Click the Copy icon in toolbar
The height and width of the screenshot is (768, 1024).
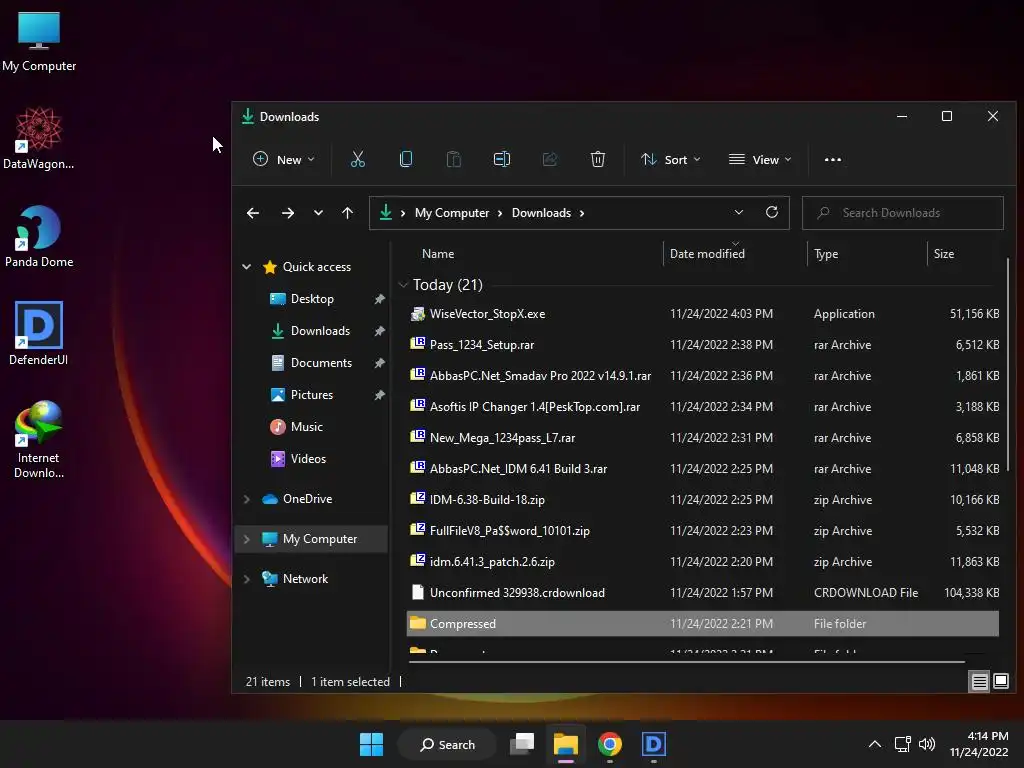coord(406,159)
